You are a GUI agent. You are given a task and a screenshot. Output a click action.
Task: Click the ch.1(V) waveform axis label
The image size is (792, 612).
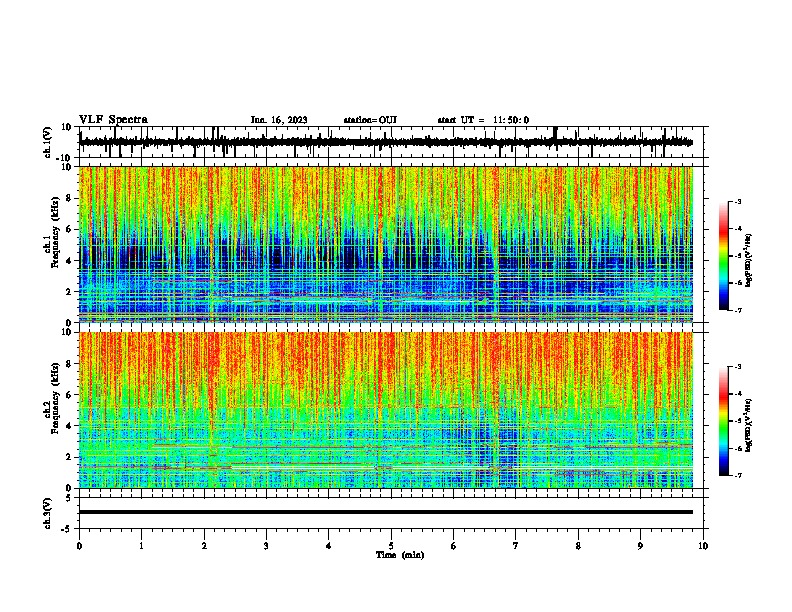(x=48, y=142)
